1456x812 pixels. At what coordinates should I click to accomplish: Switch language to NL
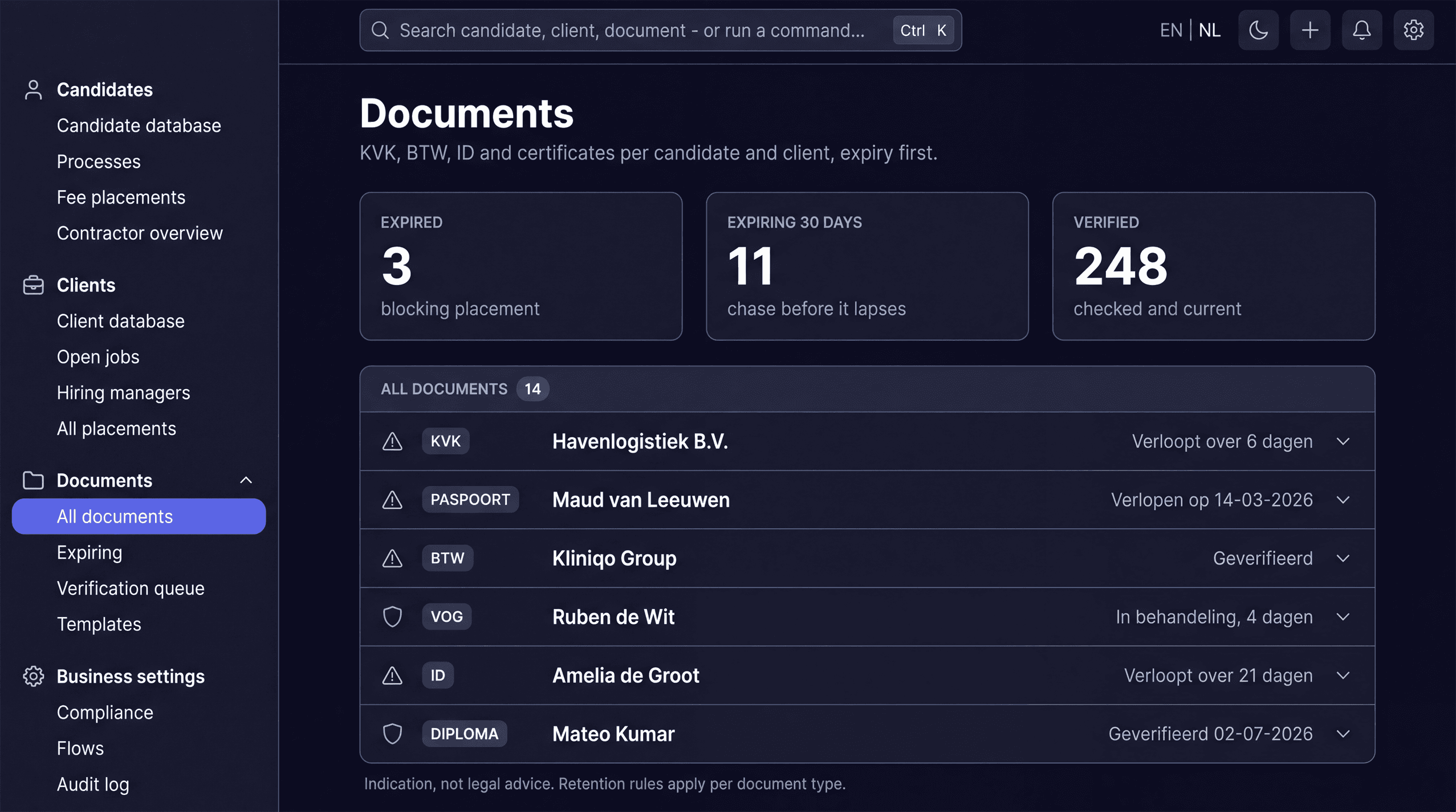[x=1209, y=30]
